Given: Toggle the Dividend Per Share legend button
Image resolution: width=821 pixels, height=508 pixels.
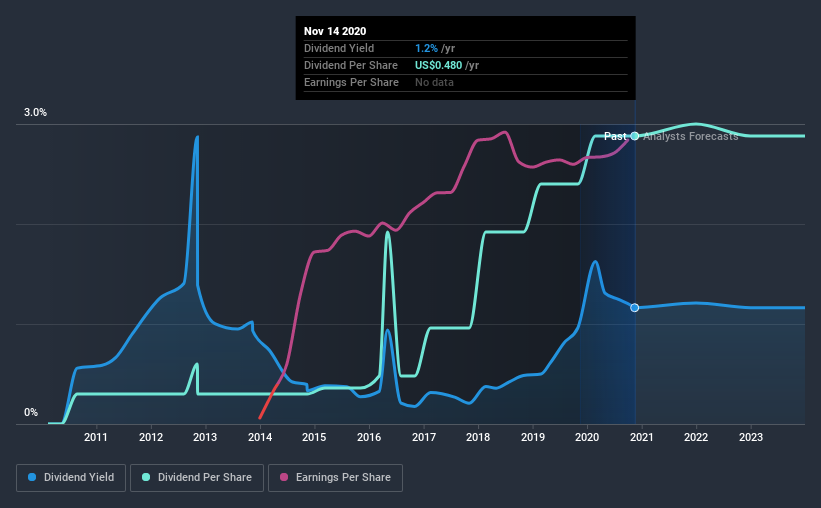Looking at the screenshot, I should coord(197,478).
